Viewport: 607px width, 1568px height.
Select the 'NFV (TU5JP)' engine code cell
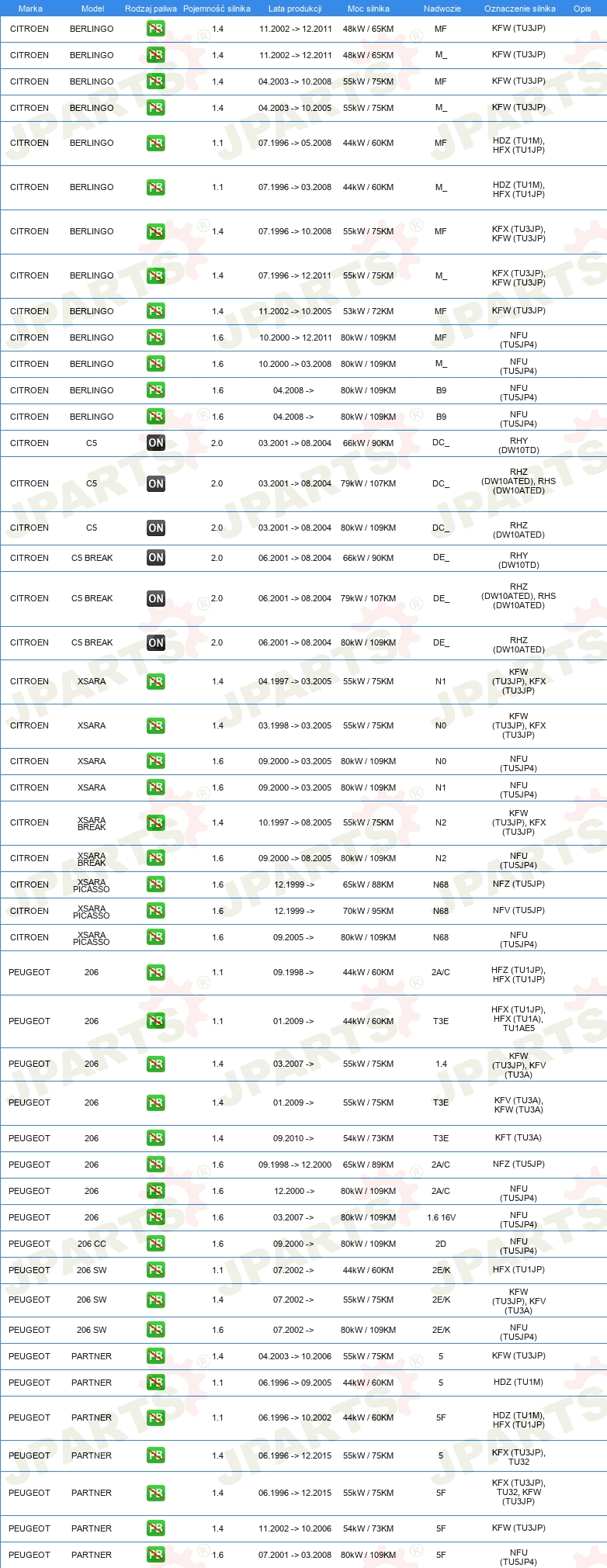(519, 910)
